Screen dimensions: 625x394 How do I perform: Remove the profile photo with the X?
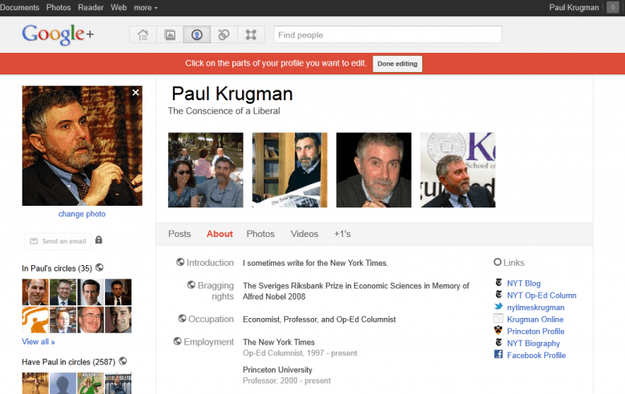136,93
